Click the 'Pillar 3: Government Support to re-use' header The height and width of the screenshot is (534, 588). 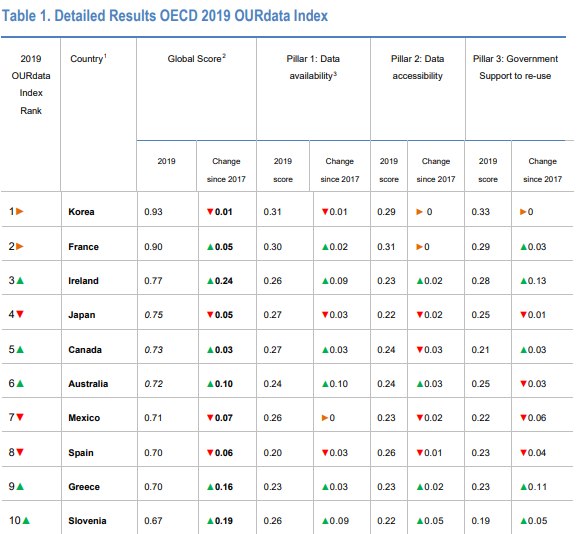click(515, 67)
